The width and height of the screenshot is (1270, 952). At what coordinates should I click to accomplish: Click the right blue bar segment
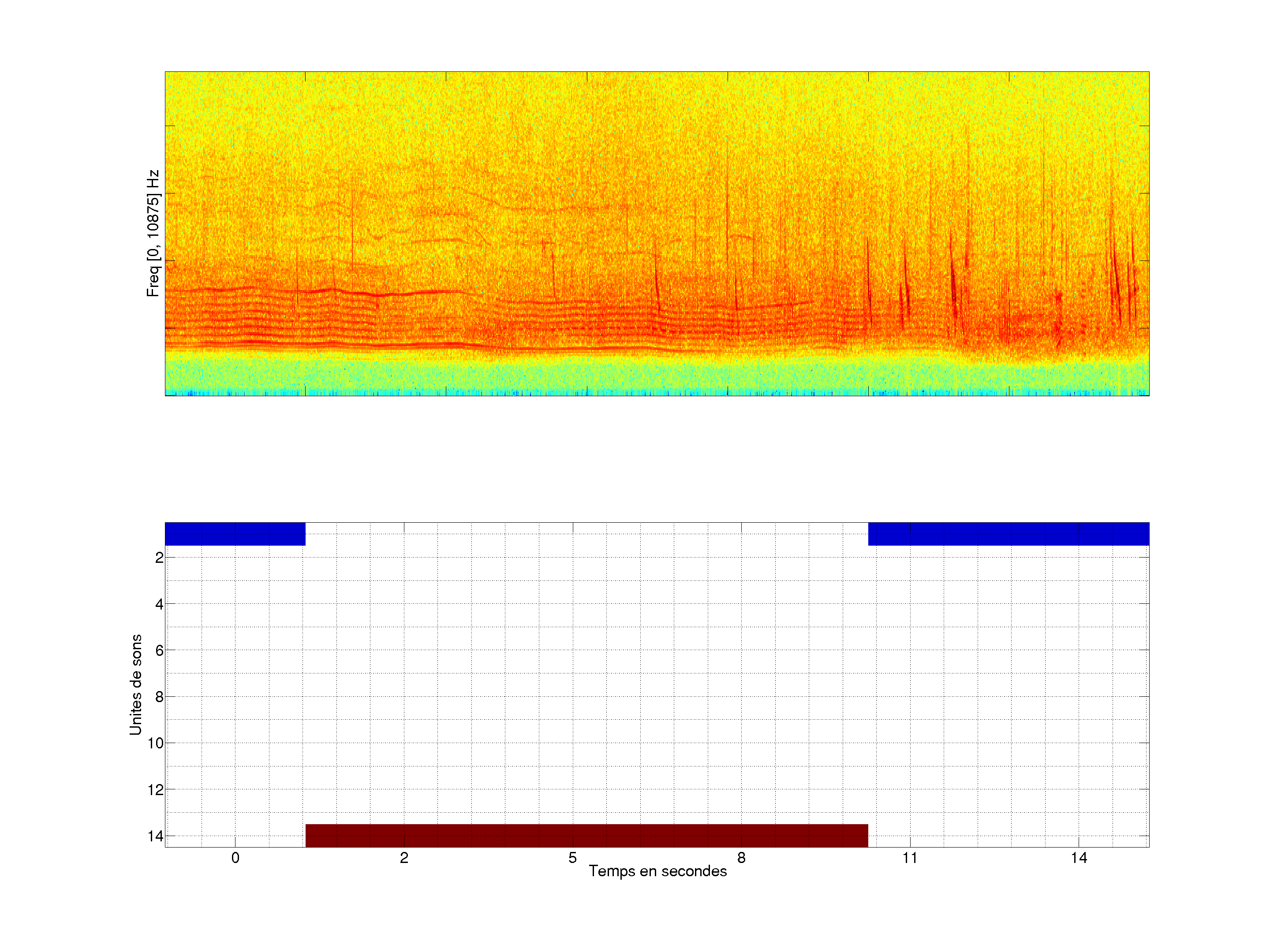(1008, 534)
